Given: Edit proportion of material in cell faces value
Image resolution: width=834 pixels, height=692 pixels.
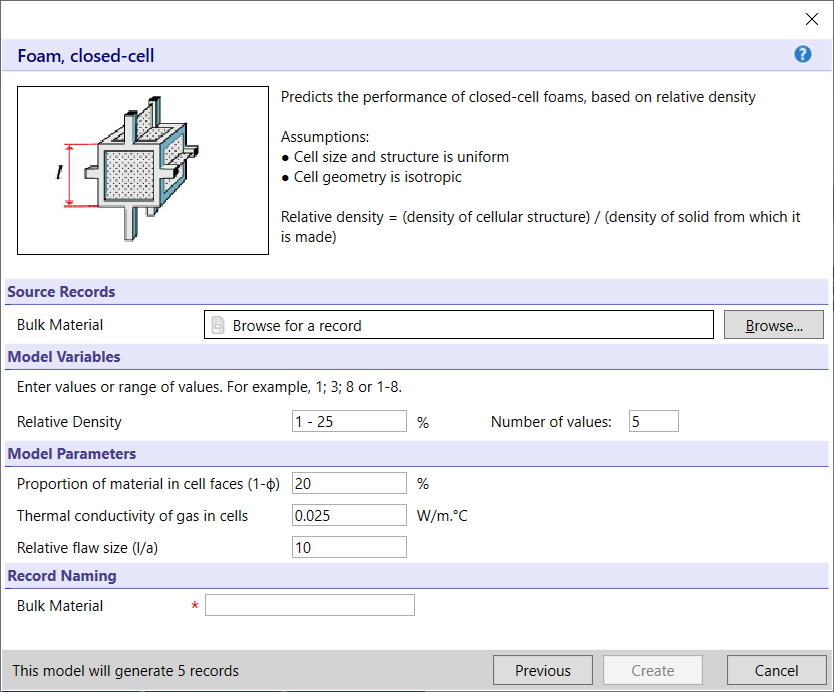Looking at the screenshot, I should click(349, 484).
